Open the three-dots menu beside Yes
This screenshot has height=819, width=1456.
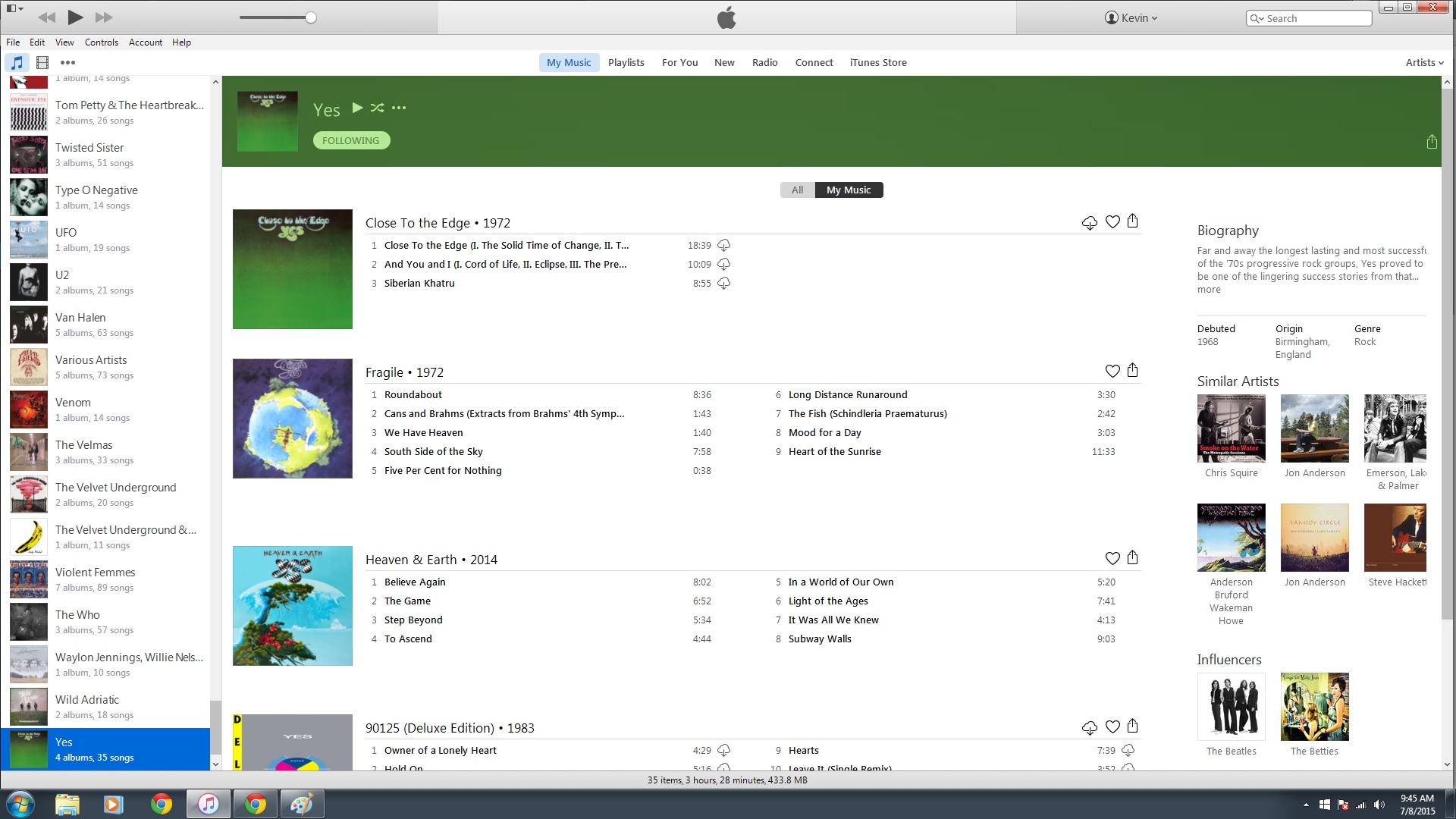click(399, 108)
